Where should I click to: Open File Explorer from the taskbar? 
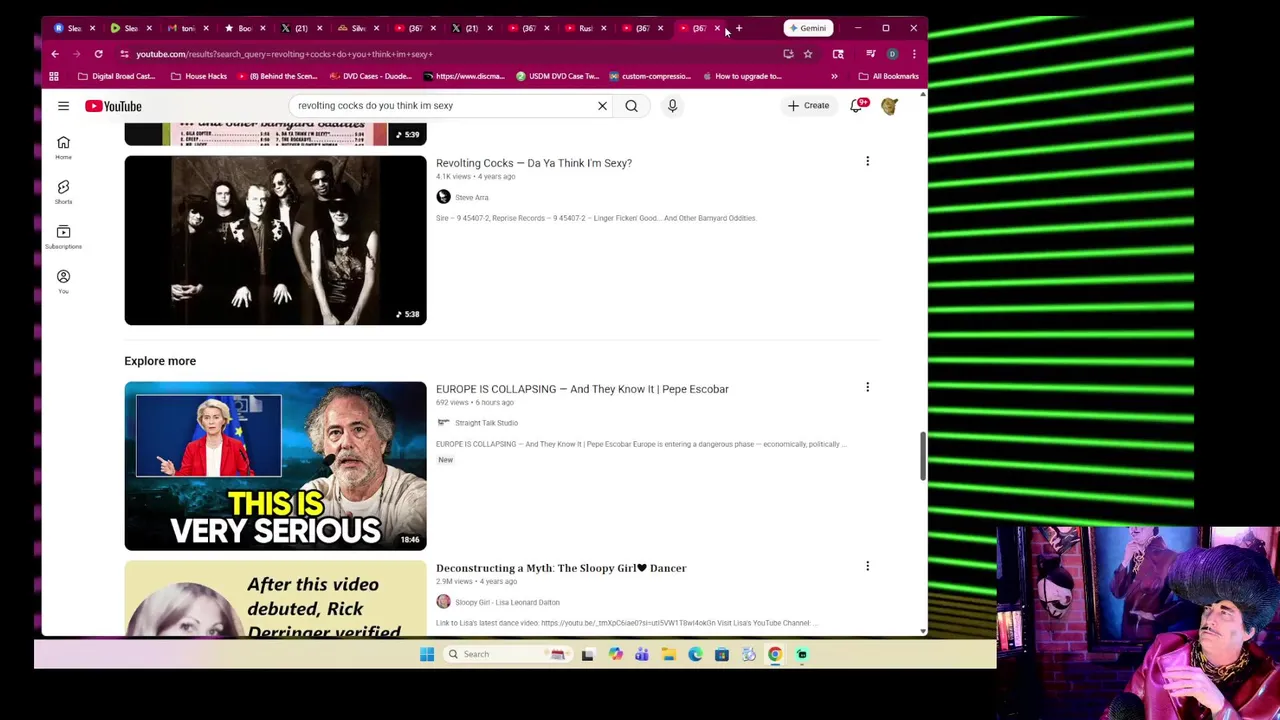pos(668,654)
